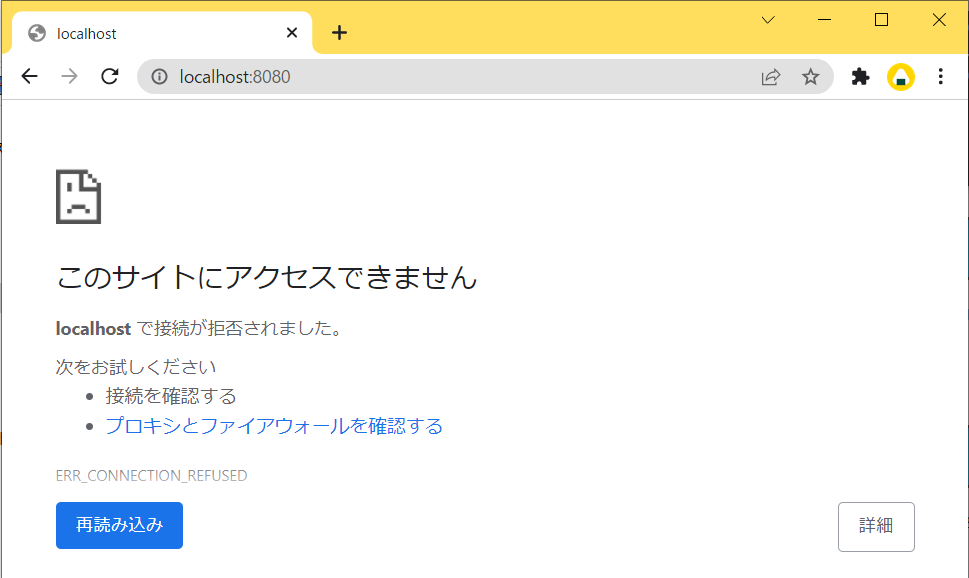Open the Extensions puzzle piece menu
This screenshot has width=969, height=578.
[860, 77]
